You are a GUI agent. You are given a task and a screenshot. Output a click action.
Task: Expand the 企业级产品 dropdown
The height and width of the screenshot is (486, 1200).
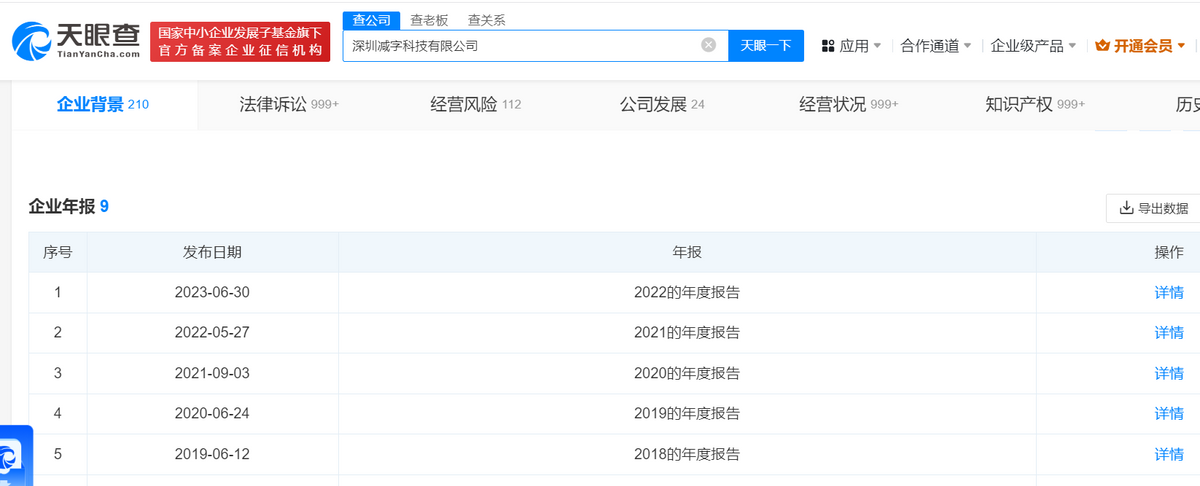[1033, 46]
